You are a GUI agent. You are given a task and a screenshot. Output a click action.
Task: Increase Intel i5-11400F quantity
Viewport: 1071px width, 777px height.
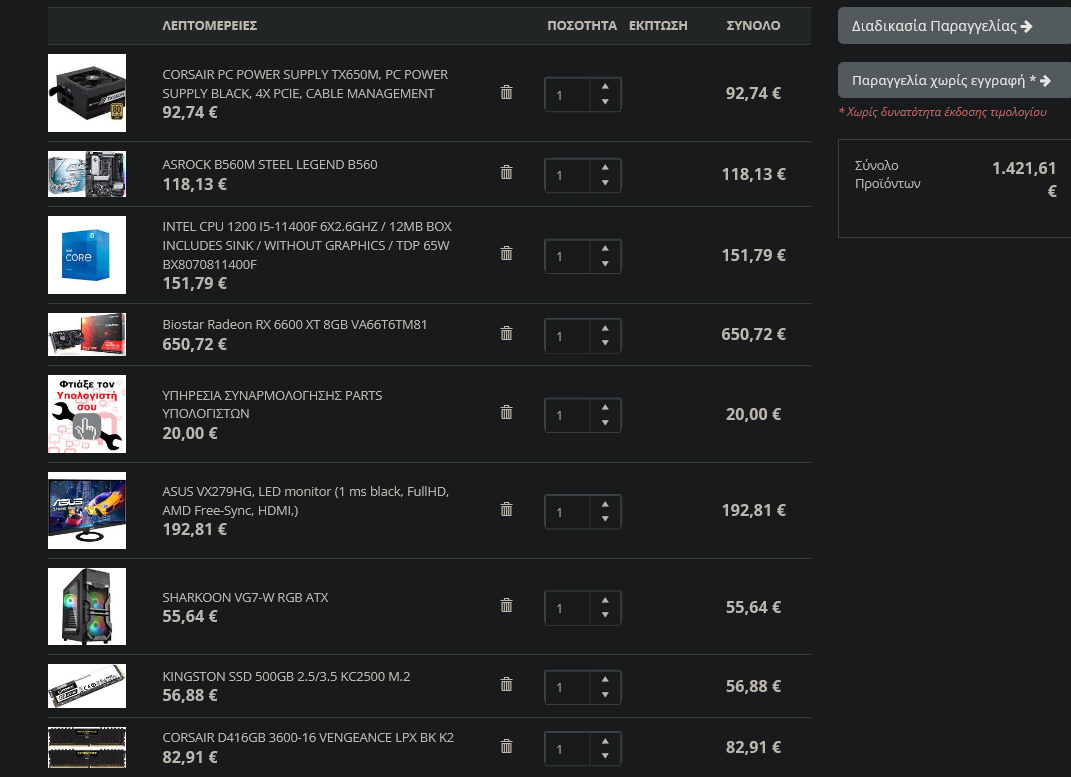click(x=605, y=249)
